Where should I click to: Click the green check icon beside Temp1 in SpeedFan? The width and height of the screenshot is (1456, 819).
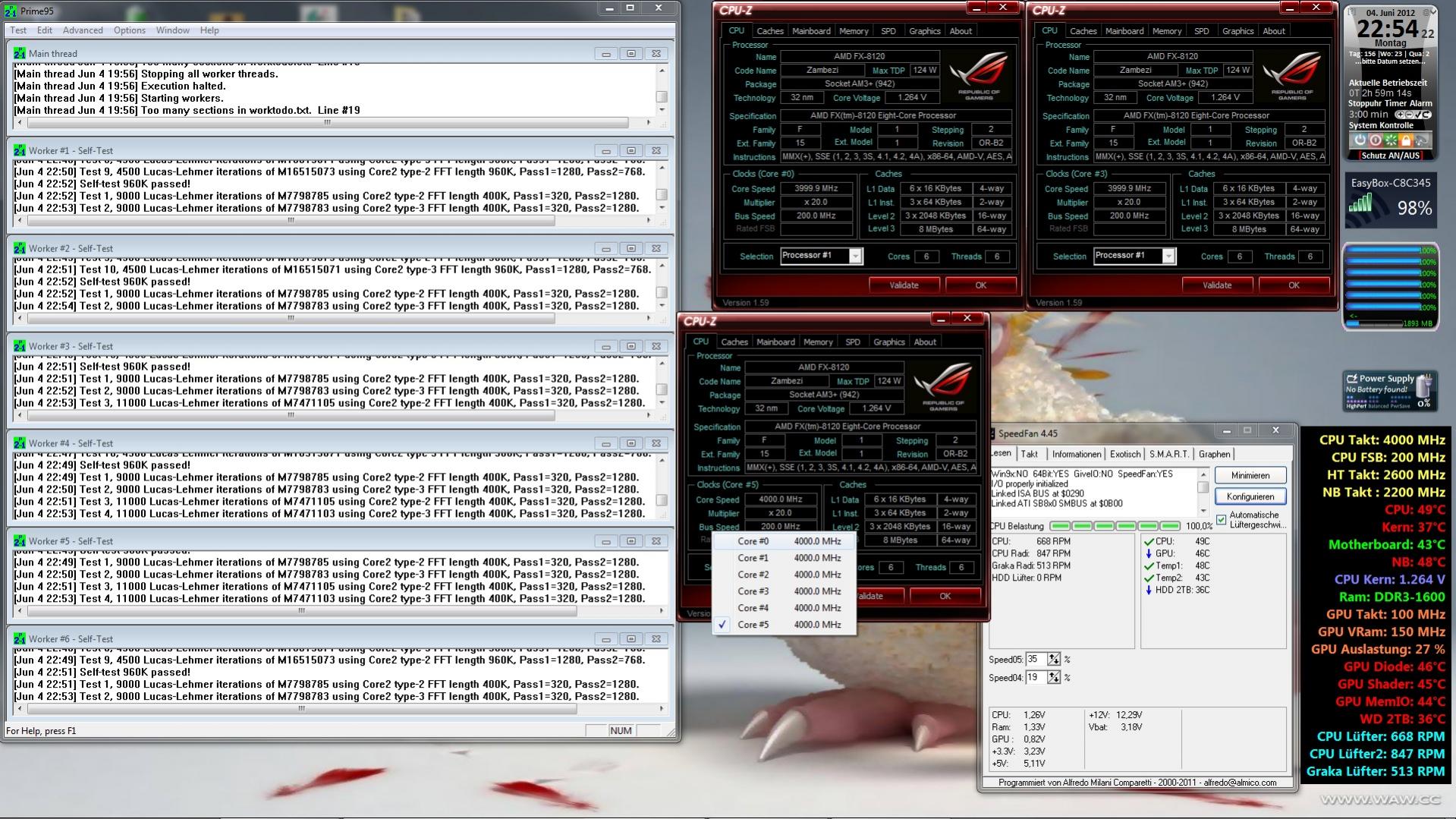pyautogui.click(x=1149, y=565)
